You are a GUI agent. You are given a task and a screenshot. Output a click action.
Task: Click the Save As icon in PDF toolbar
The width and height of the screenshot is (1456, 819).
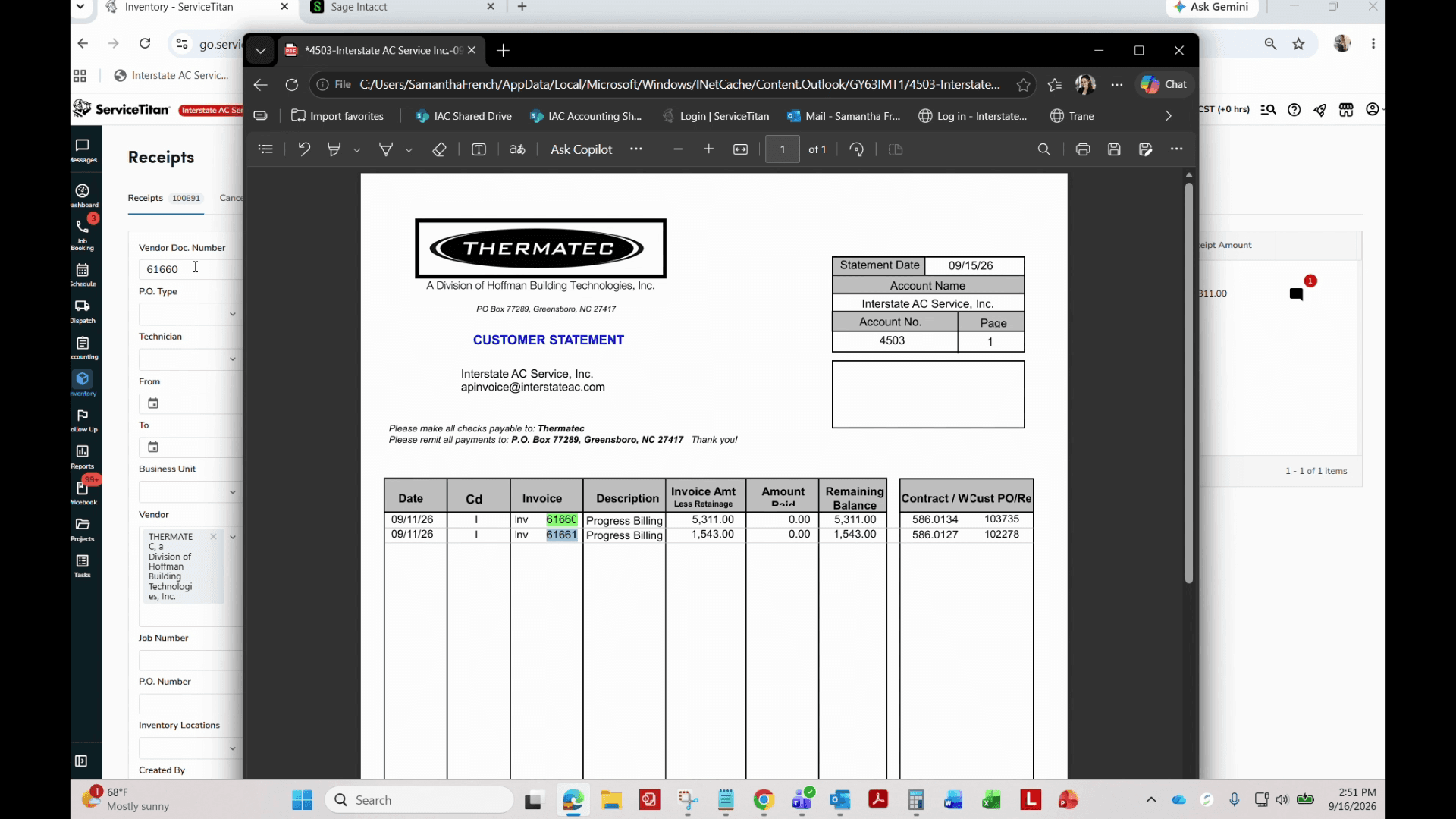[1145, 149]
